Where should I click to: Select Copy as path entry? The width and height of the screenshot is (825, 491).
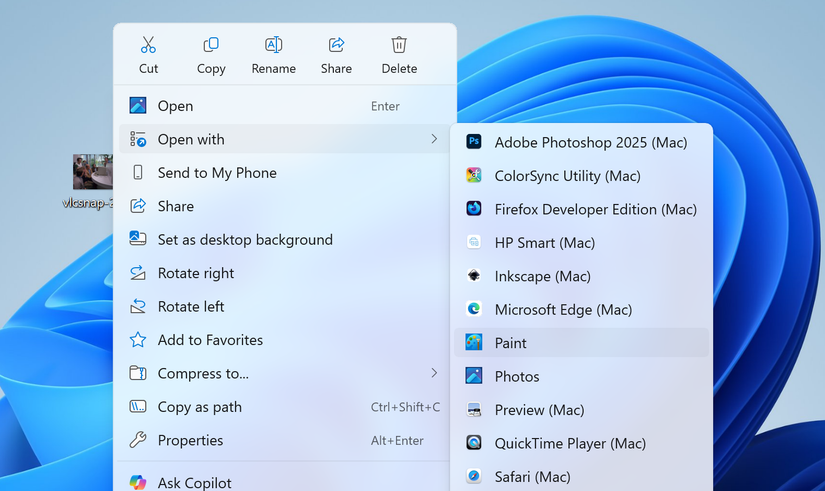pos(200,407)
